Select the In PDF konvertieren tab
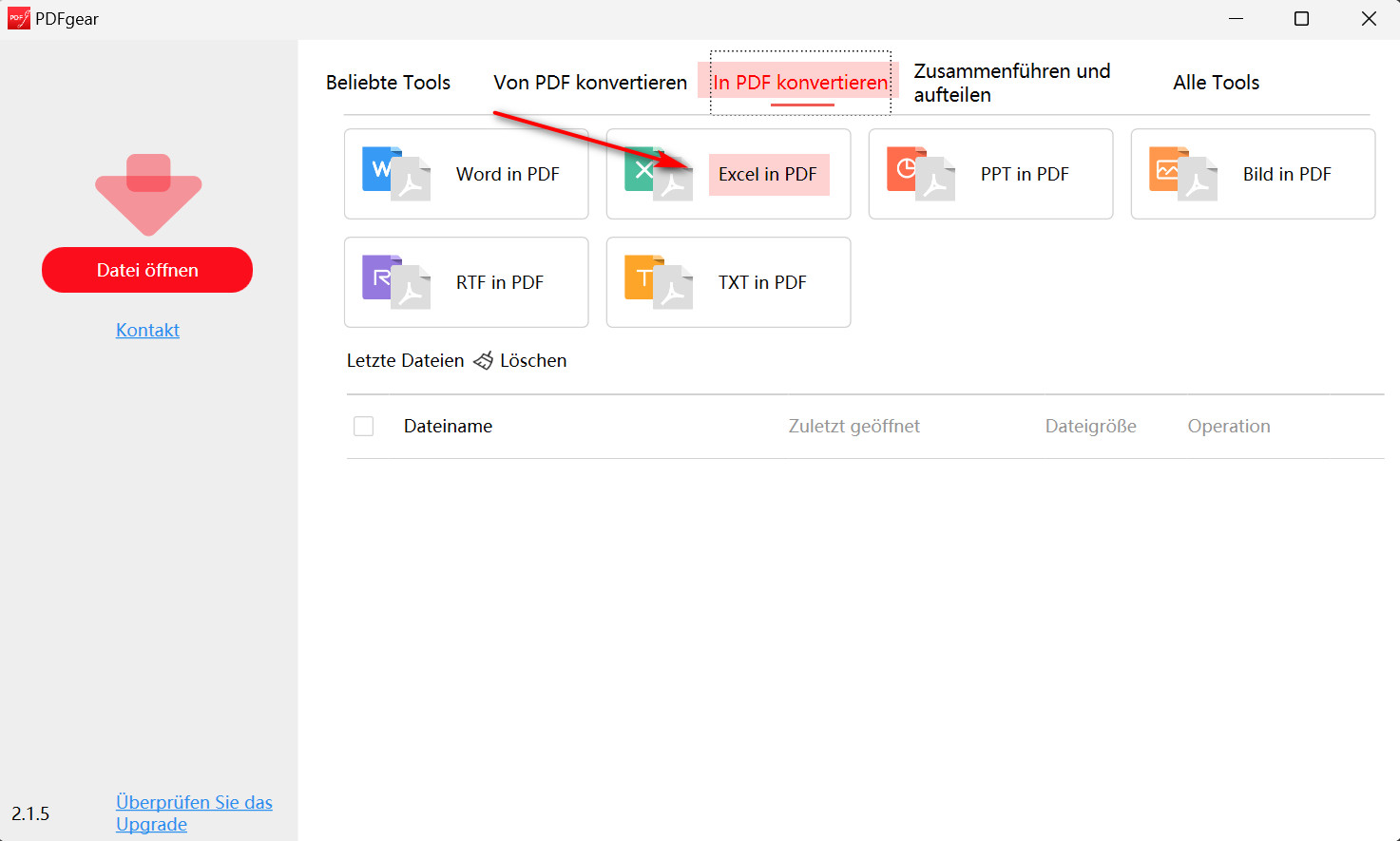The width and height of the screenshot is (1400, 841). [x=800, y=83]
